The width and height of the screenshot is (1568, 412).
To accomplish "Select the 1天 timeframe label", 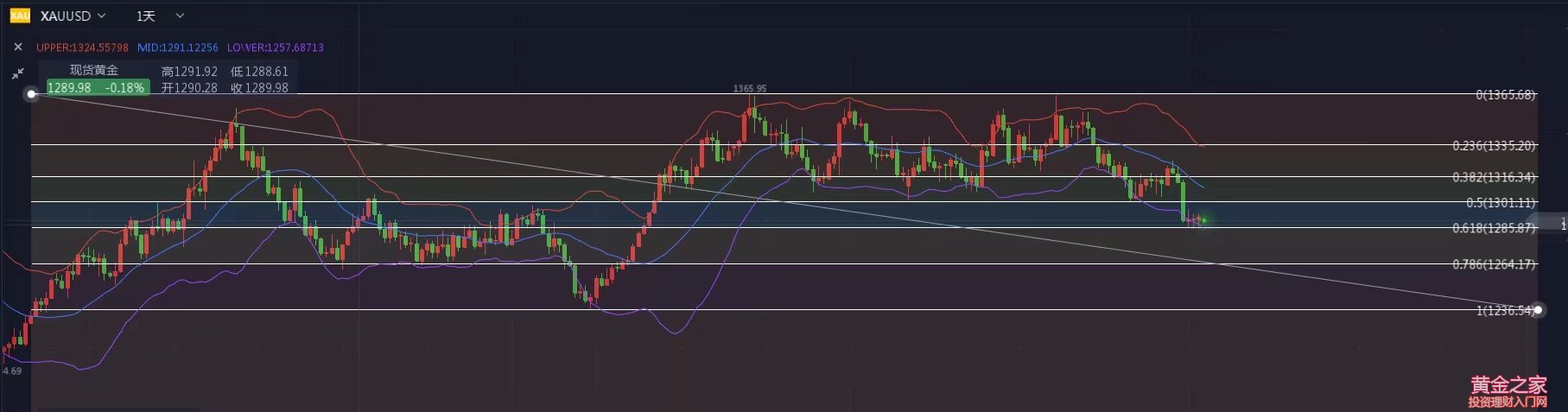I will (x=146, y=16).
